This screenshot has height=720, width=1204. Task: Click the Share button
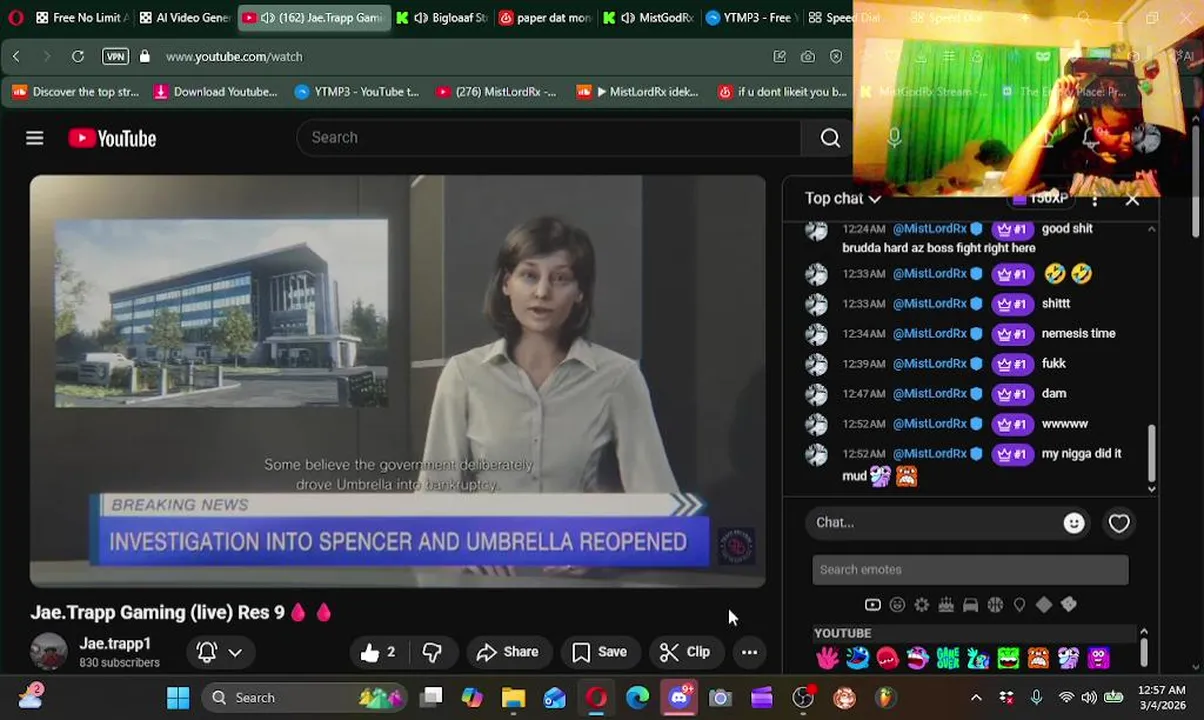pos(508,652)
